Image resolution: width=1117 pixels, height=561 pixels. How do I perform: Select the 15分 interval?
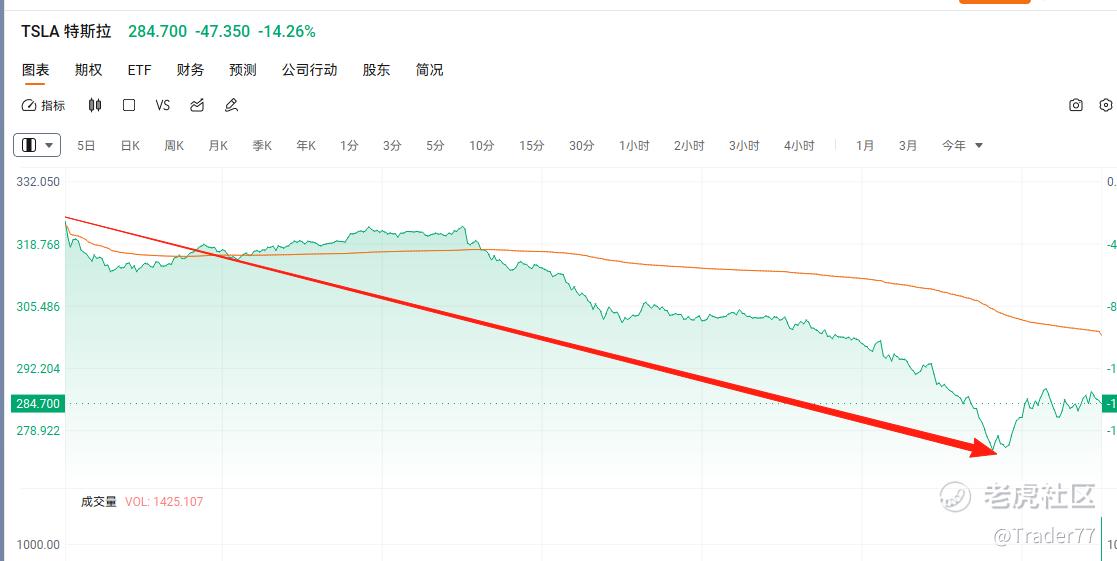pyautogui.click(x=531, y=145)
